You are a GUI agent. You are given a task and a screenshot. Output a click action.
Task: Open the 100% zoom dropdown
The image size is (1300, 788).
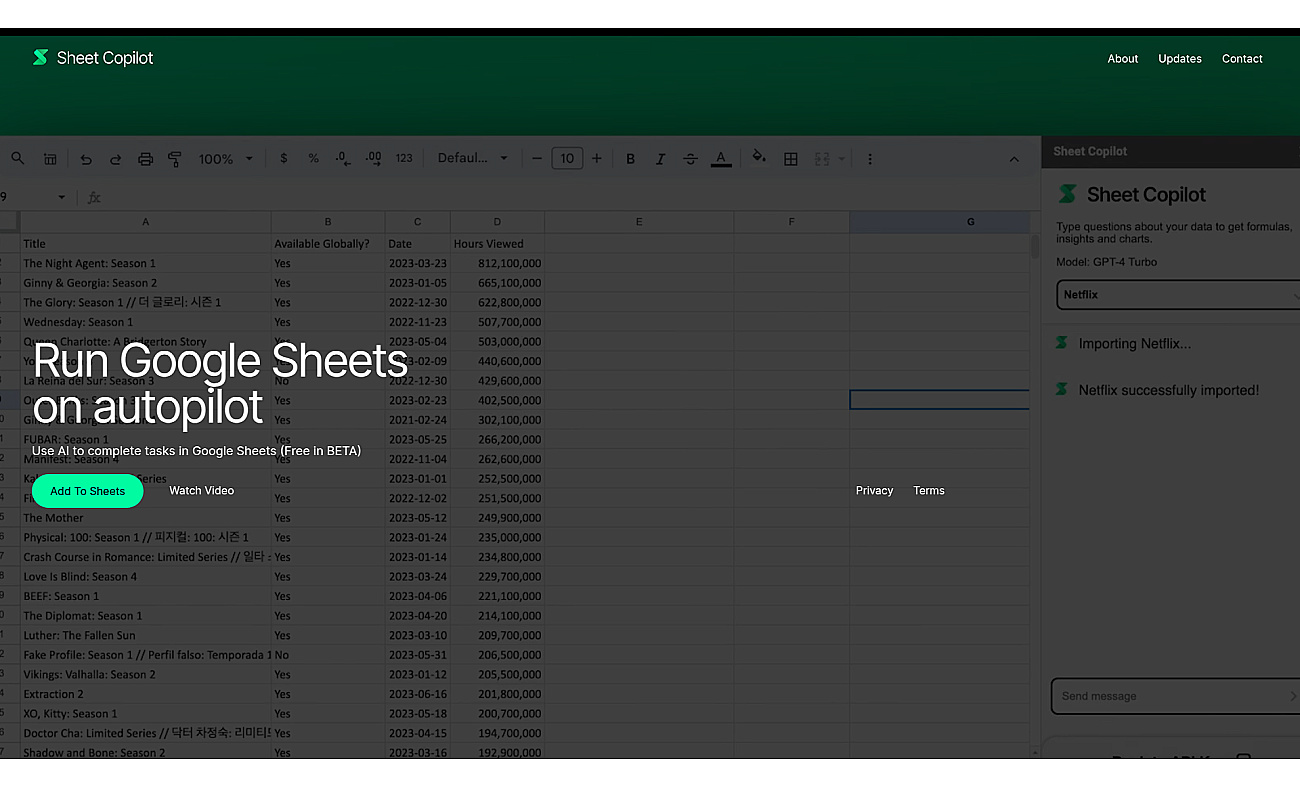tap(226, 159)
